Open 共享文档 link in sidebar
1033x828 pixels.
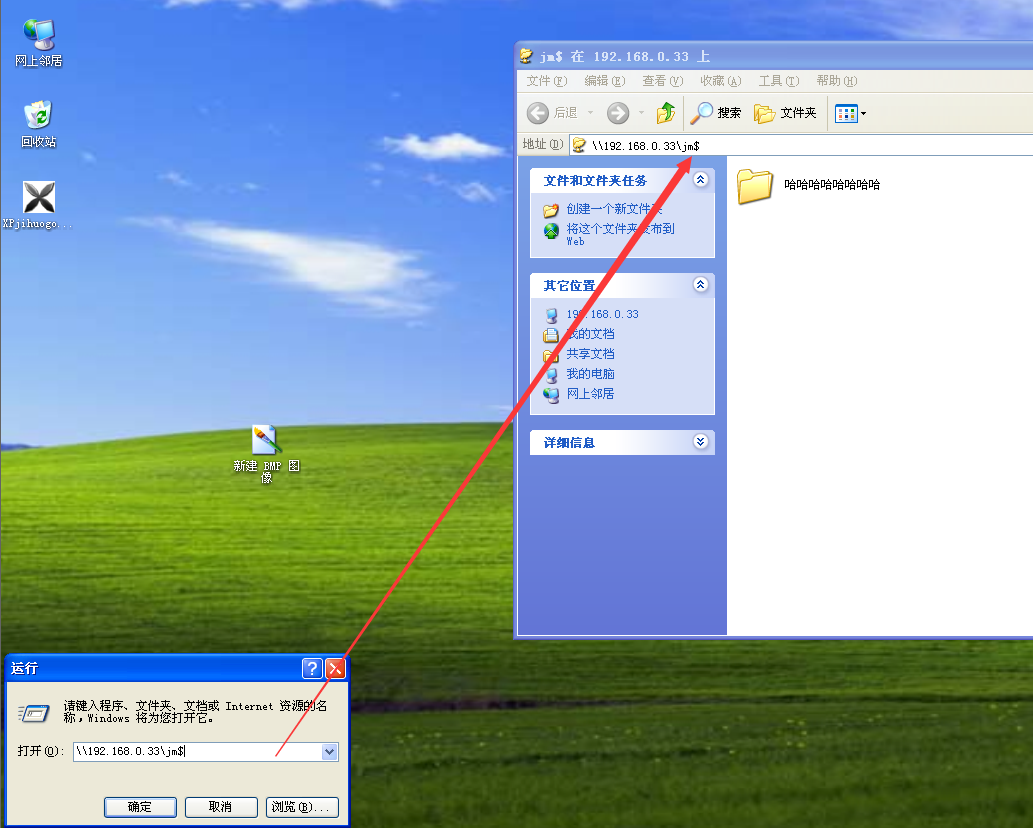pyautogui.click(x=590, y=354)
